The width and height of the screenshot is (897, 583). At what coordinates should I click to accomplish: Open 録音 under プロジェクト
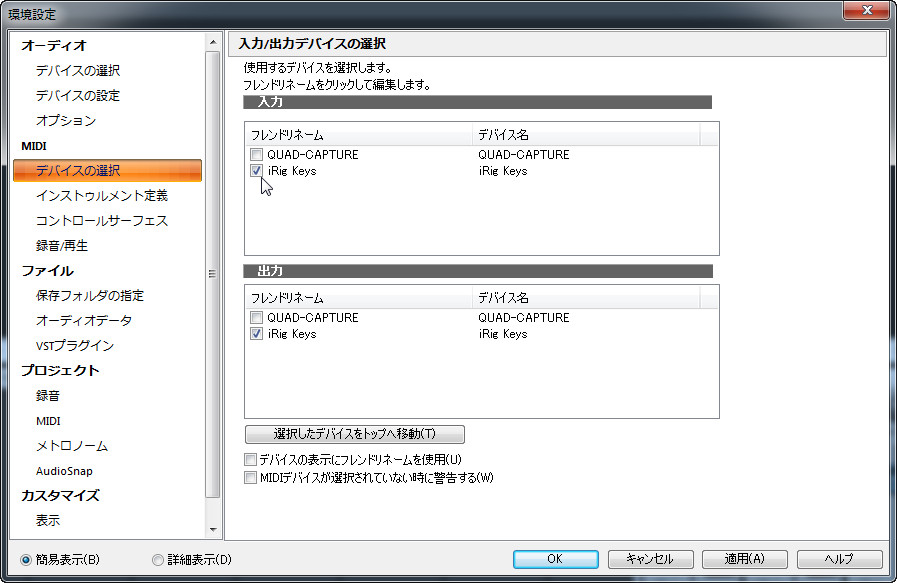[x=47, y=396]
